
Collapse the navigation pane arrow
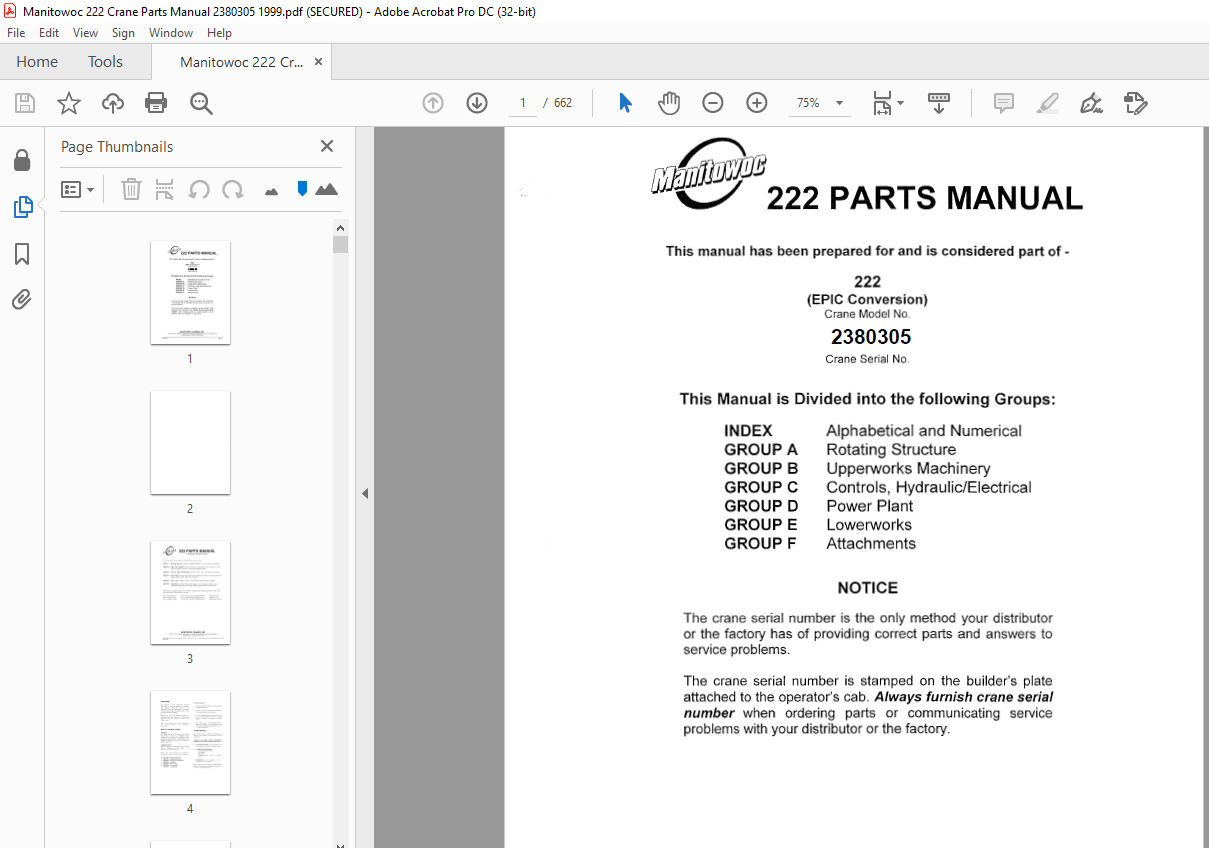pyautogui.click(x=365, y=493)
